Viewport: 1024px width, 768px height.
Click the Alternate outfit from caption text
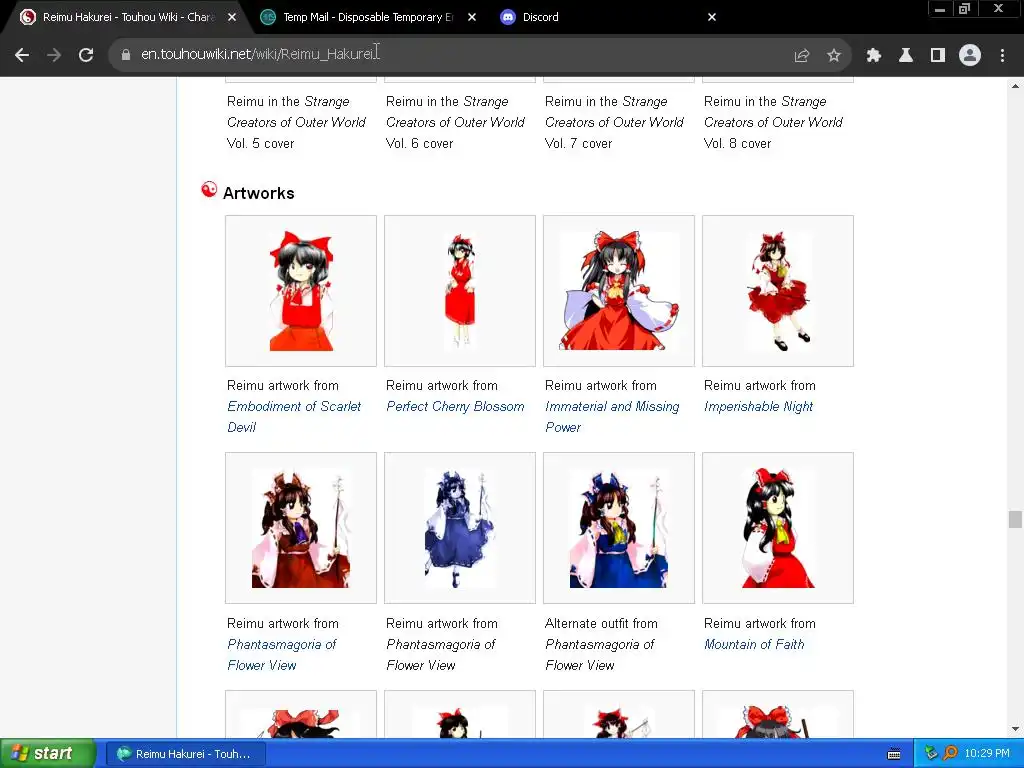pos(601,623)
